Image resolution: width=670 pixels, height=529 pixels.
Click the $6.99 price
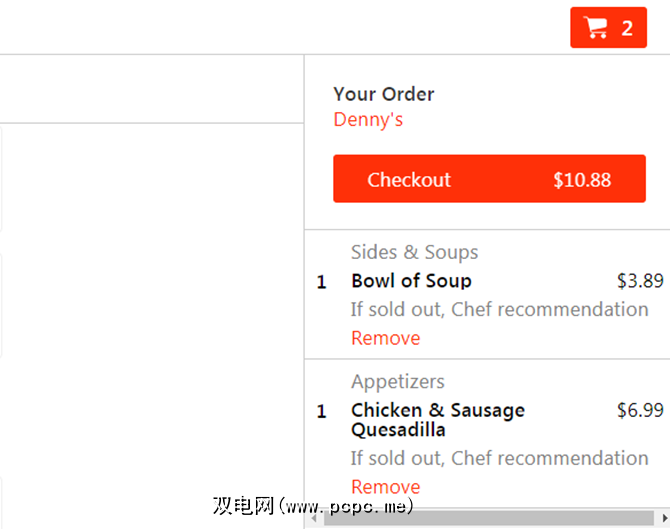[640, 410]
